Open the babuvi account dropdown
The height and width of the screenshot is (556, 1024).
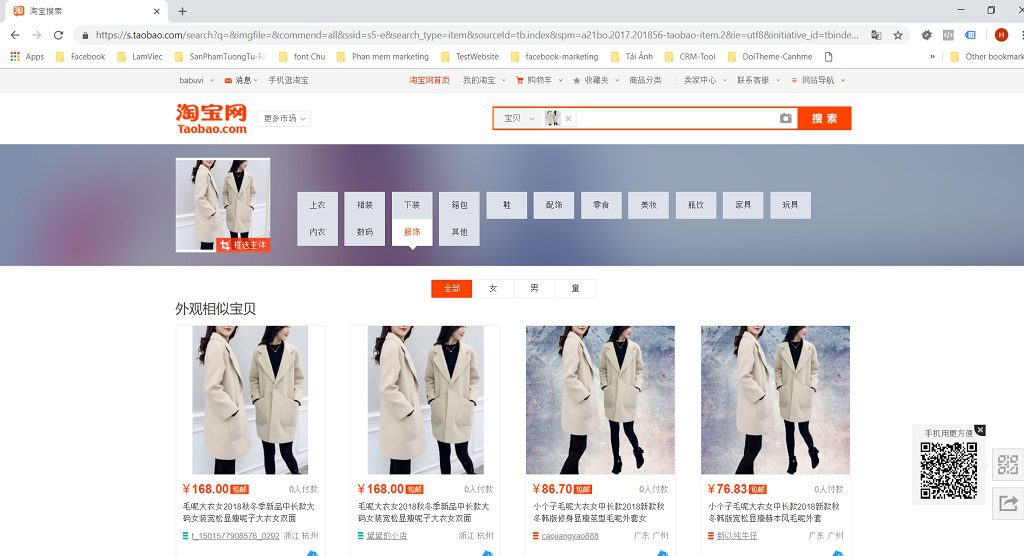coord(197,80)
